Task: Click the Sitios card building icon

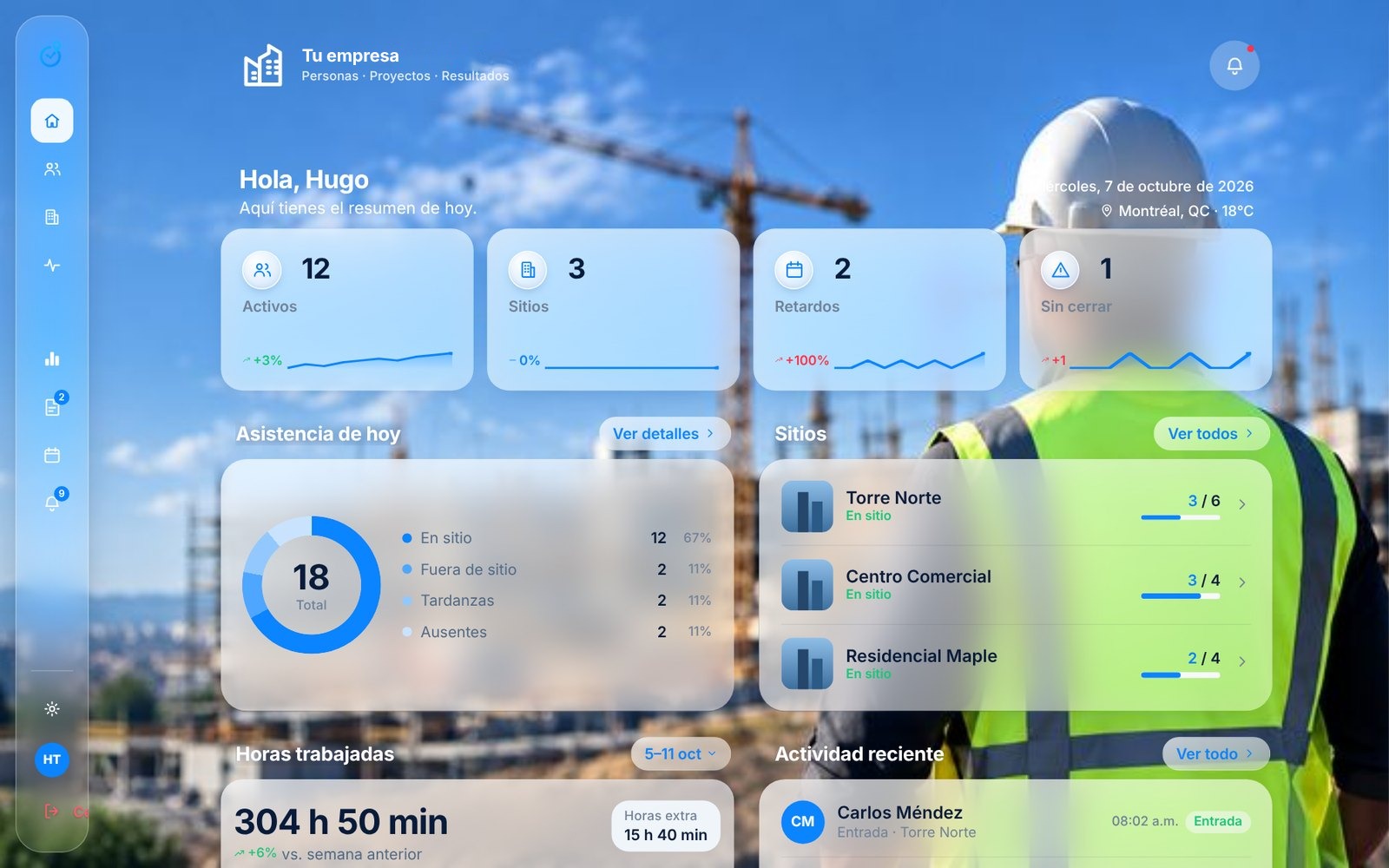Action: [528, 270]
